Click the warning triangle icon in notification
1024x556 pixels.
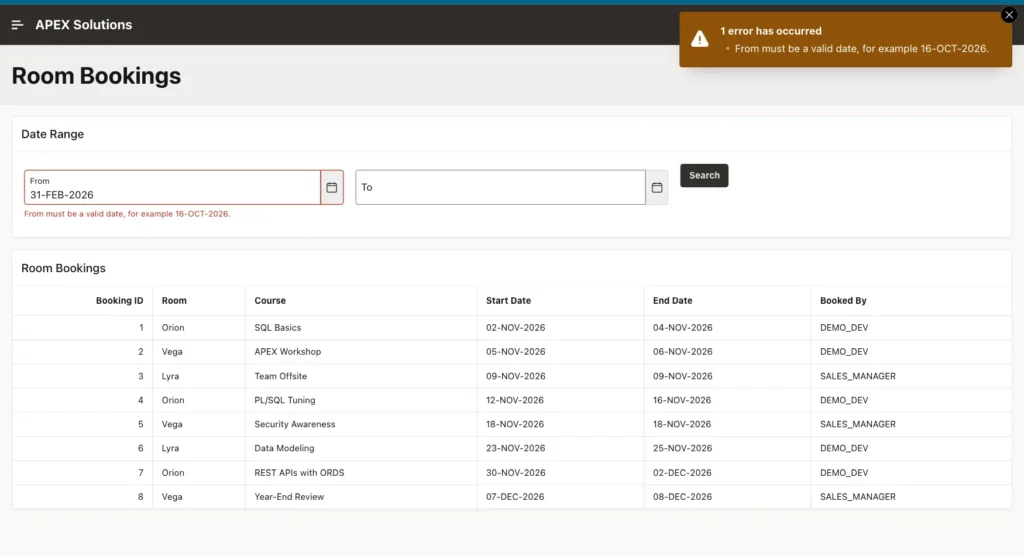click(x=699, y=39)
